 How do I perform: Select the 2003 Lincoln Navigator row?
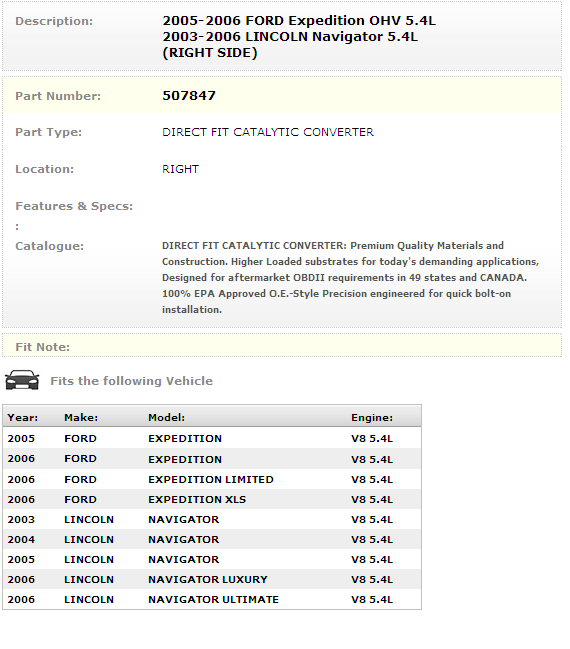pyautogui.click(x=212, y=519)
